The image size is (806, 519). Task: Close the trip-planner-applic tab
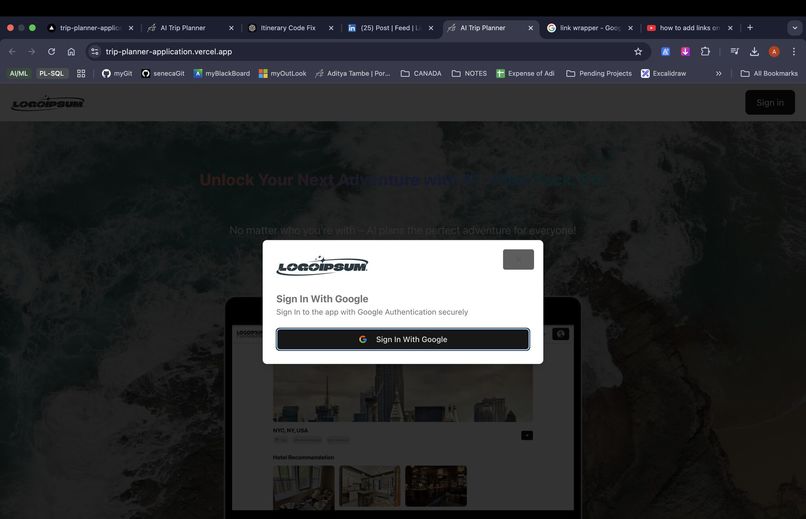click(131, 28)
